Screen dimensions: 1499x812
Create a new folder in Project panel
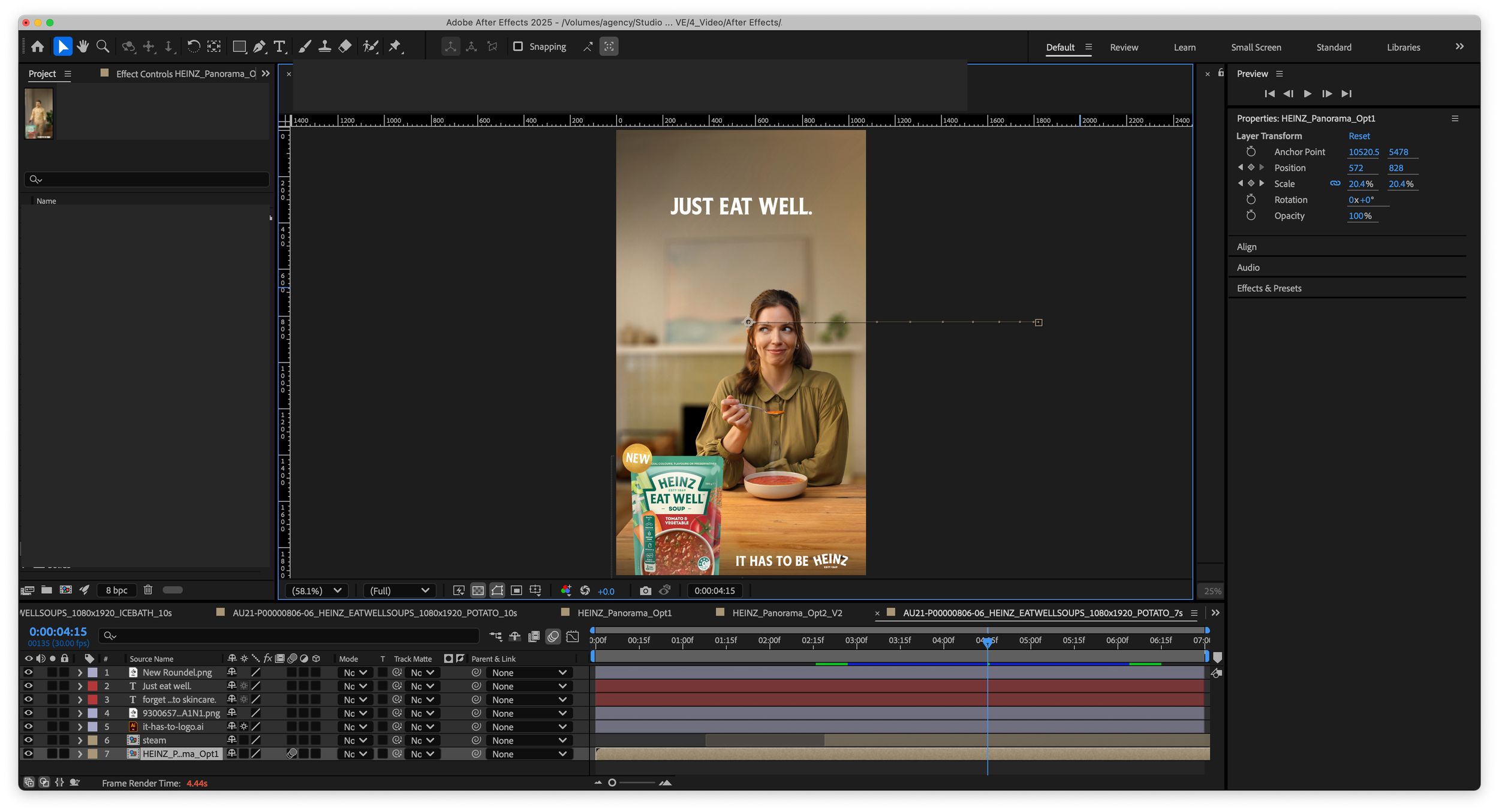(47, 590)
